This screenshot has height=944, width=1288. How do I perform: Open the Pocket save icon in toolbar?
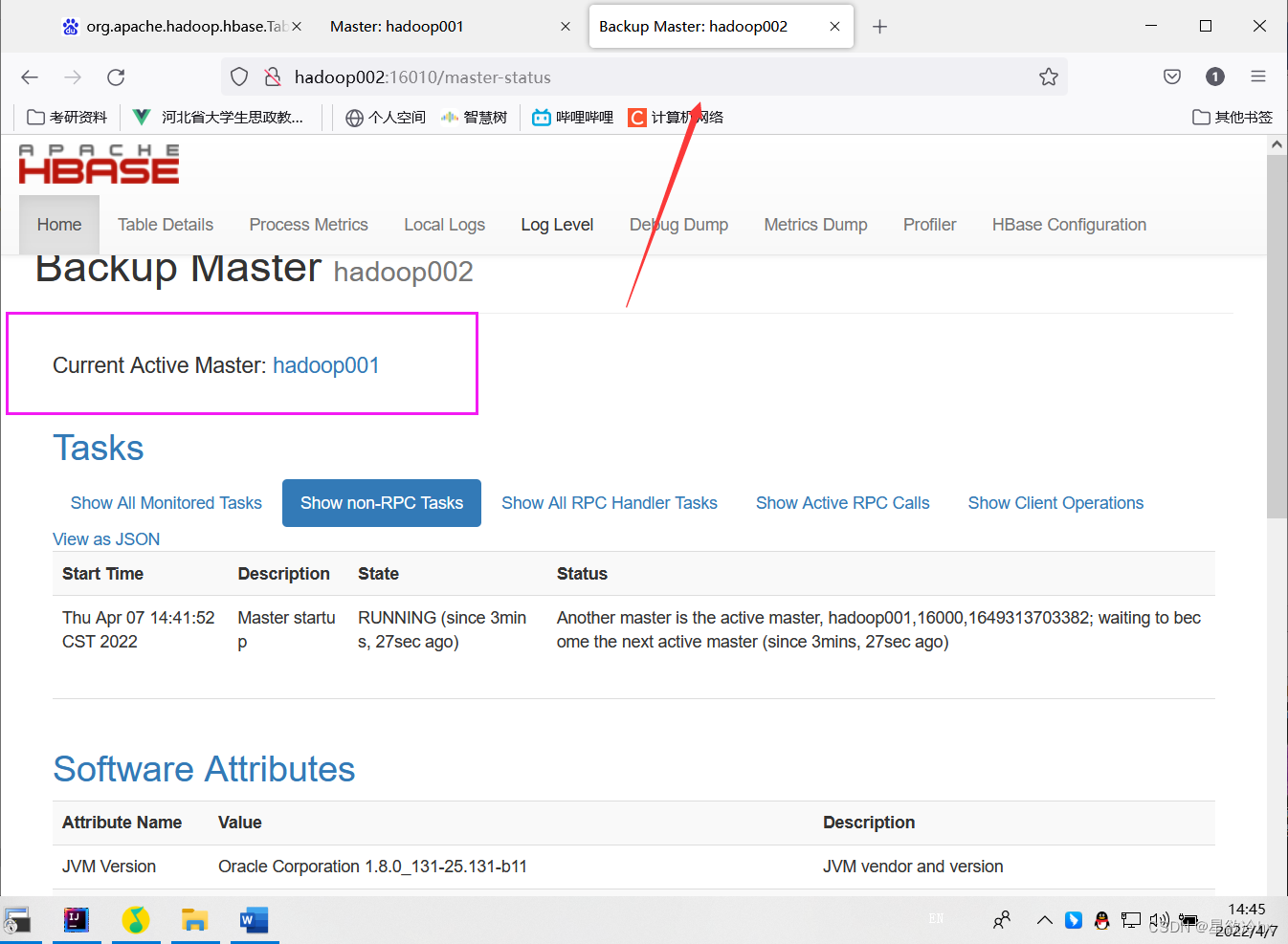[1171, 77]
